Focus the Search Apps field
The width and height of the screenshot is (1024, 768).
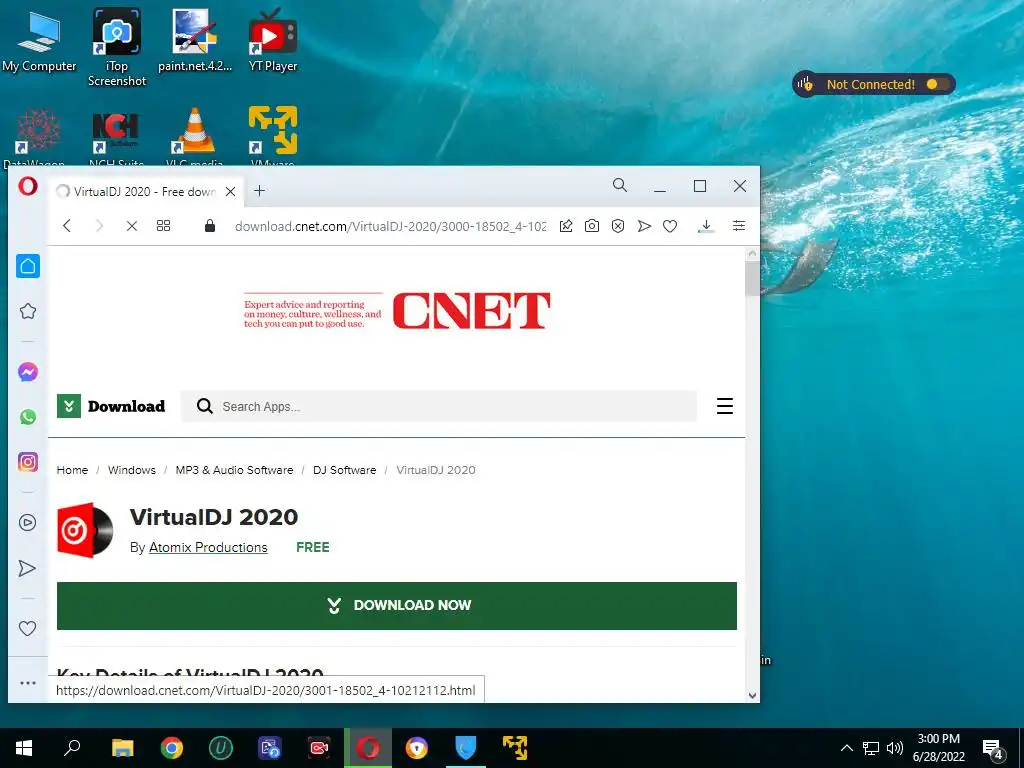(439, 406)
